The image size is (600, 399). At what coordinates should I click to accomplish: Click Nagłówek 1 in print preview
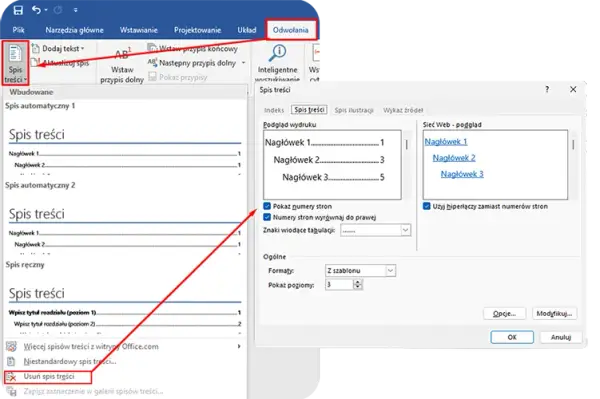pyautogui.click(x=324, y=143)
